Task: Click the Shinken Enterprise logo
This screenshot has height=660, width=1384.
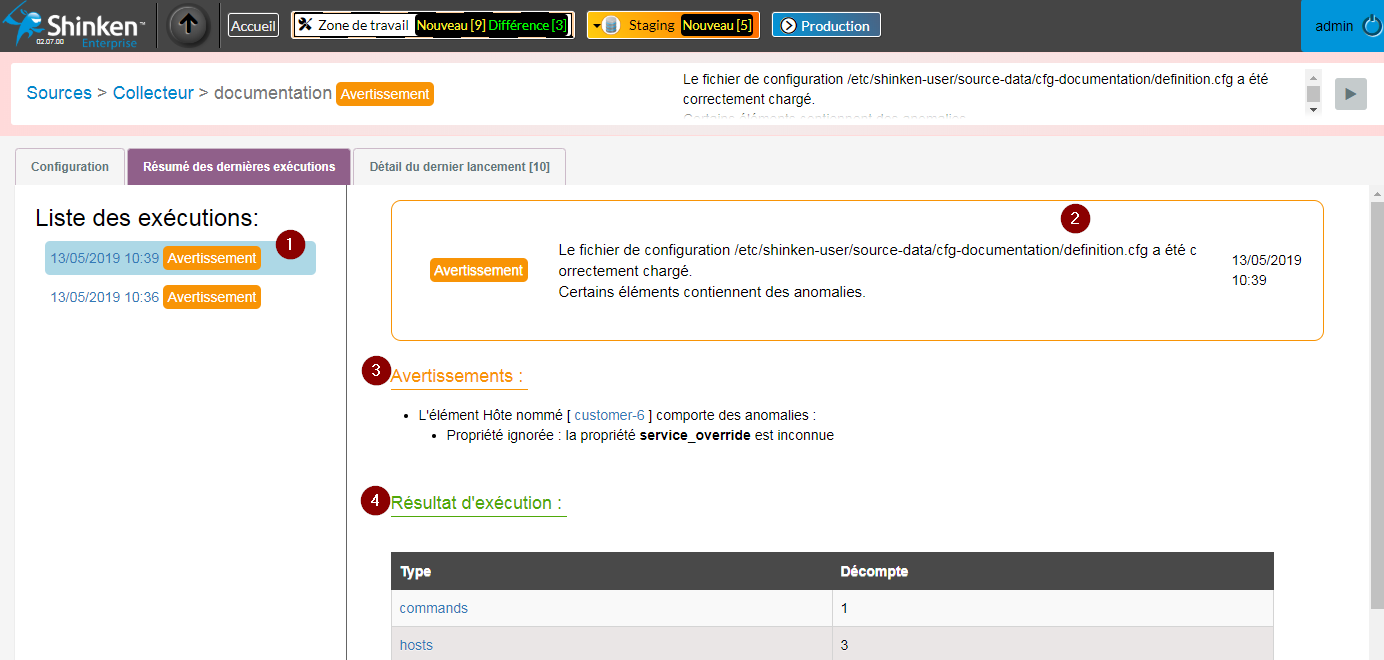Action: (x=75, y=26)
